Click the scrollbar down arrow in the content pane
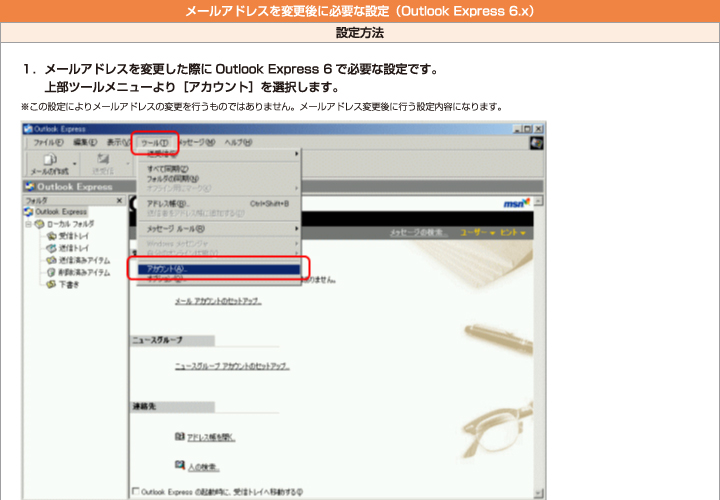Image resolution: width=720 pixels, height=500 pixels. coord(539,493)
